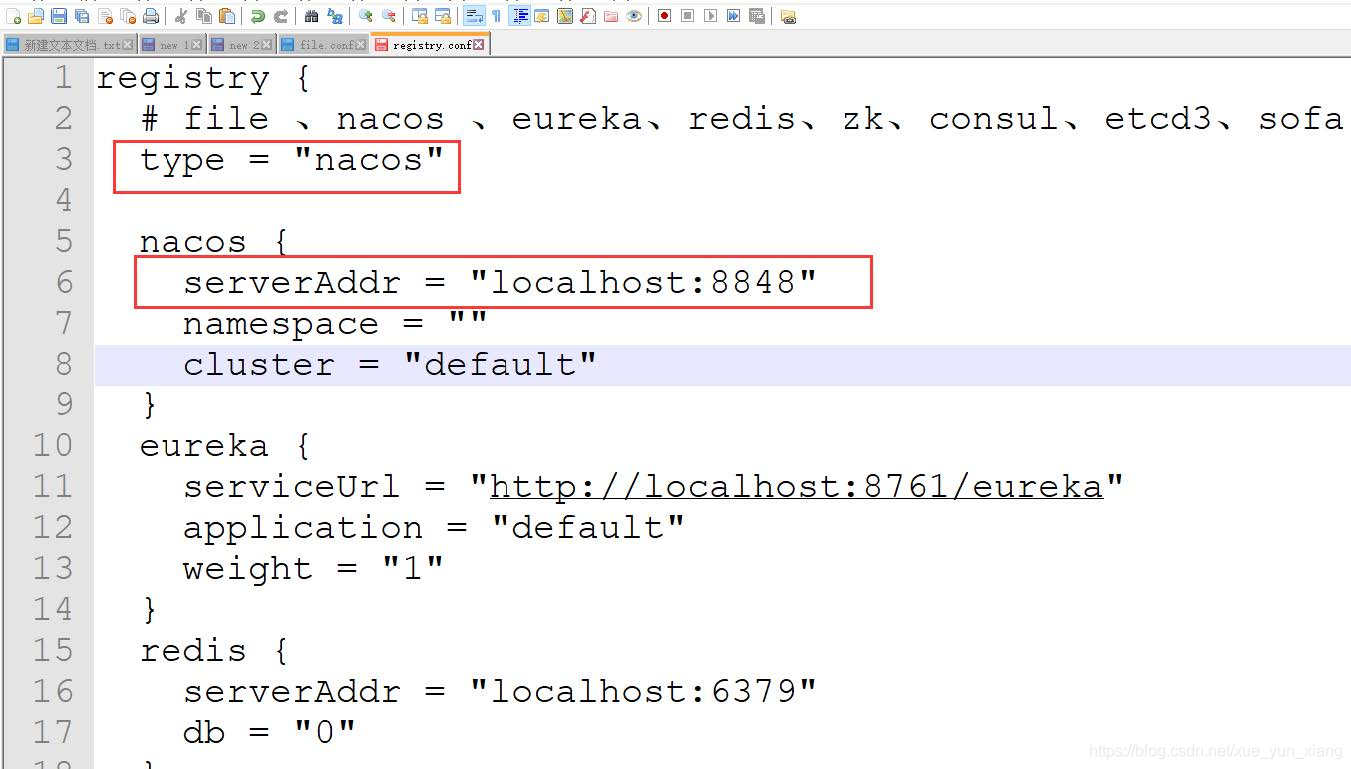Start recording a macro

[x=664, y=16]
